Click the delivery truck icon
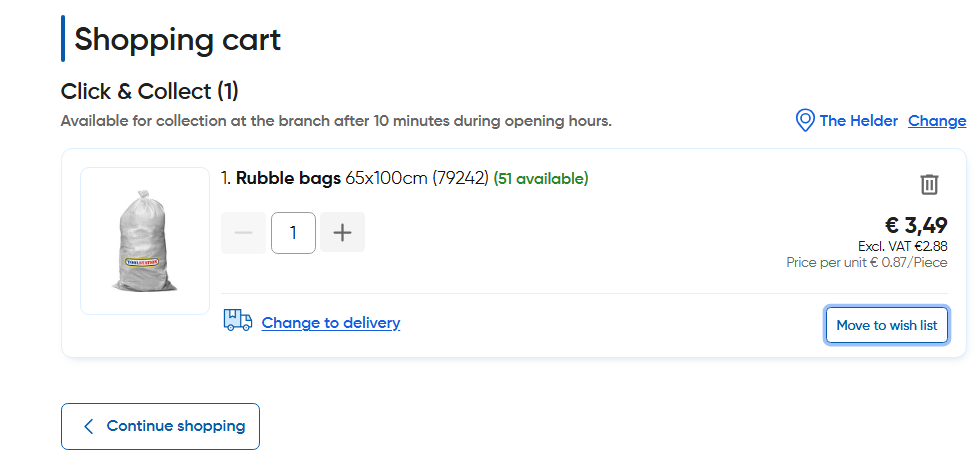The width and height of the screenshot is (978, 465). [x=237, y=321]
